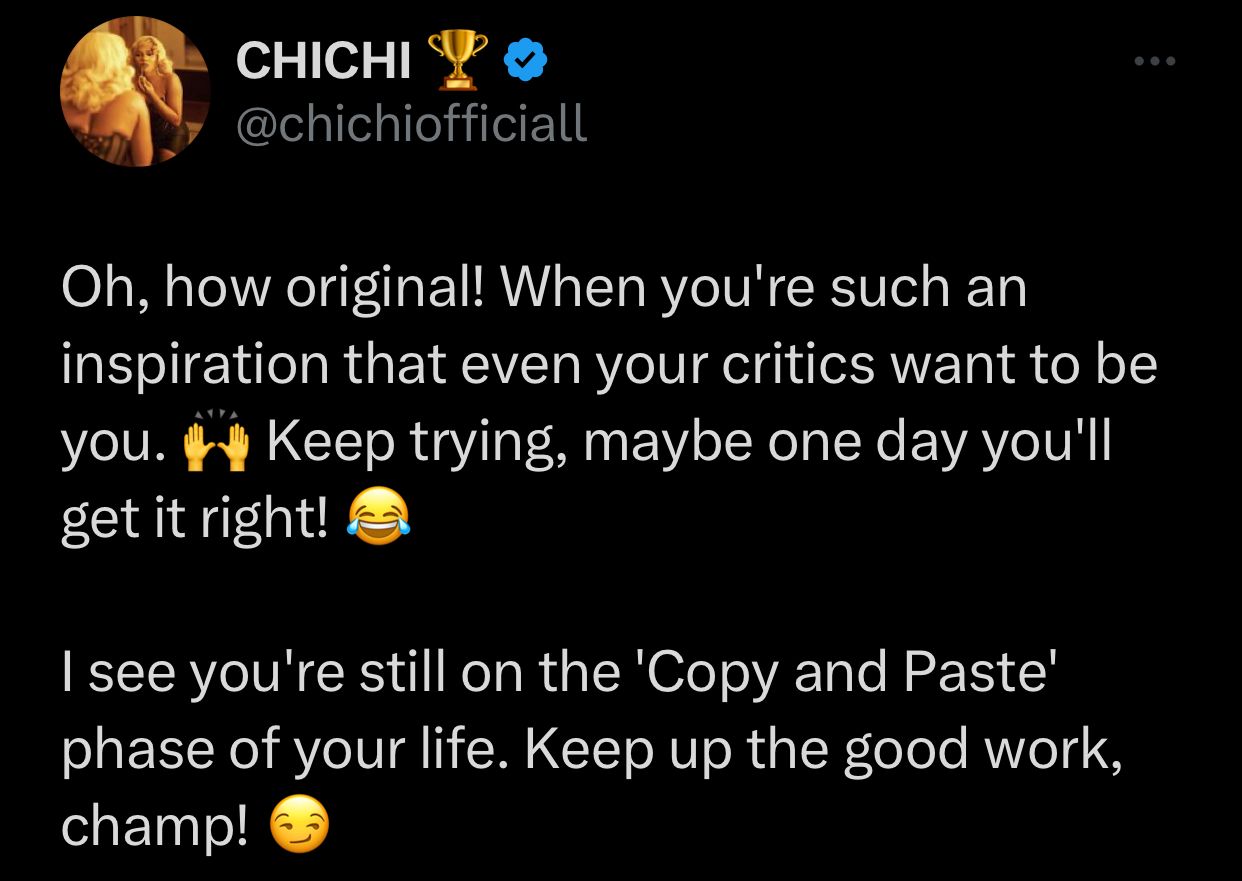Open CHICHI's profile picture

(135, 93)
